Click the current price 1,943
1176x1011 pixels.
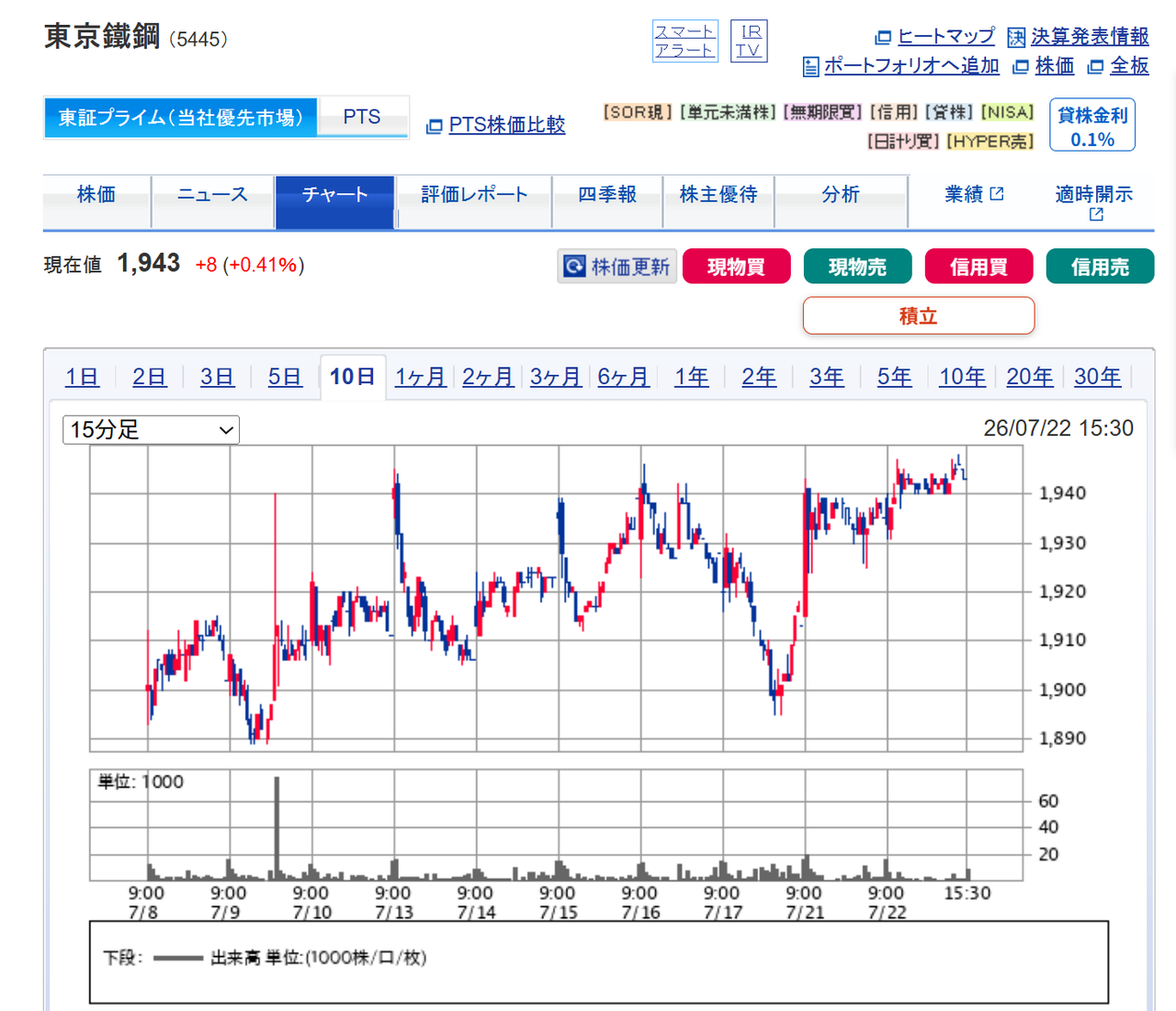tap(148, 264)
